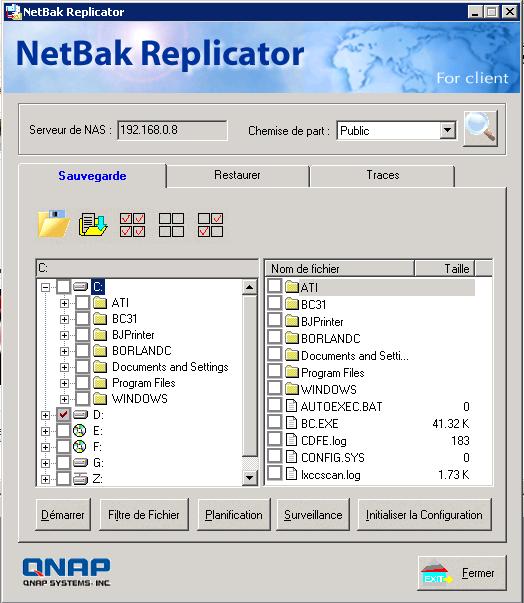Open Filtre de Fichier settings
This screenshot has height=603, width=524.
click(144, 515)
